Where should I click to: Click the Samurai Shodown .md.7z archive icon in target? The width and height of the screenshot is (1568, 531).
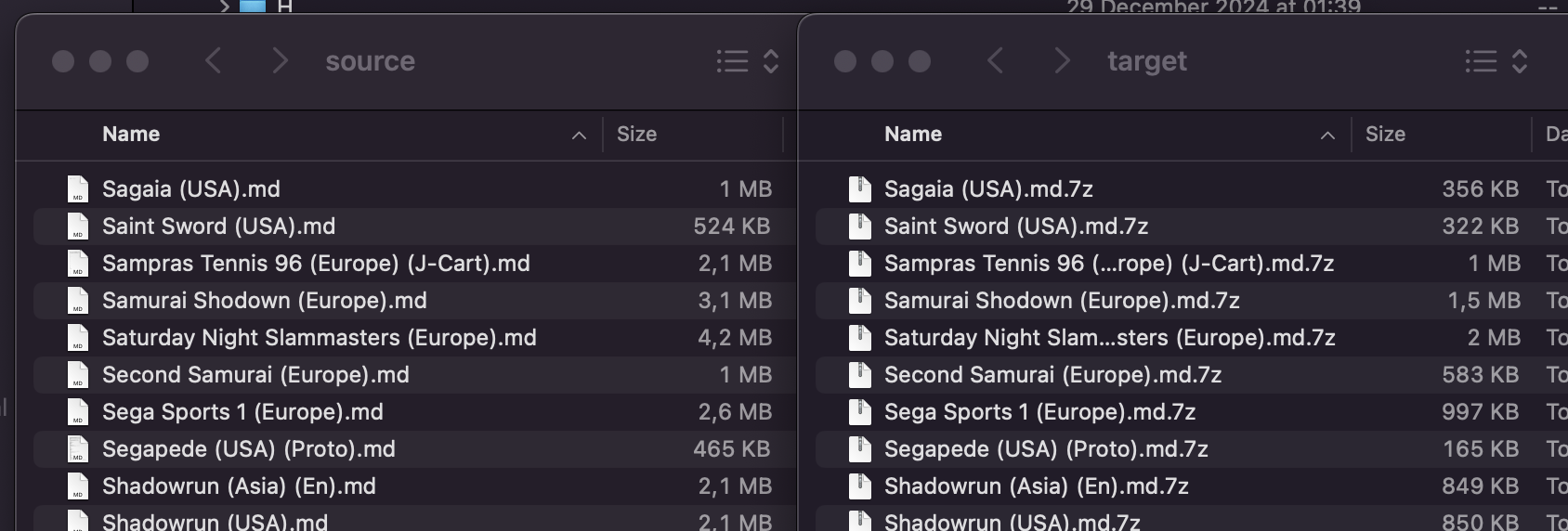(860, 301)
